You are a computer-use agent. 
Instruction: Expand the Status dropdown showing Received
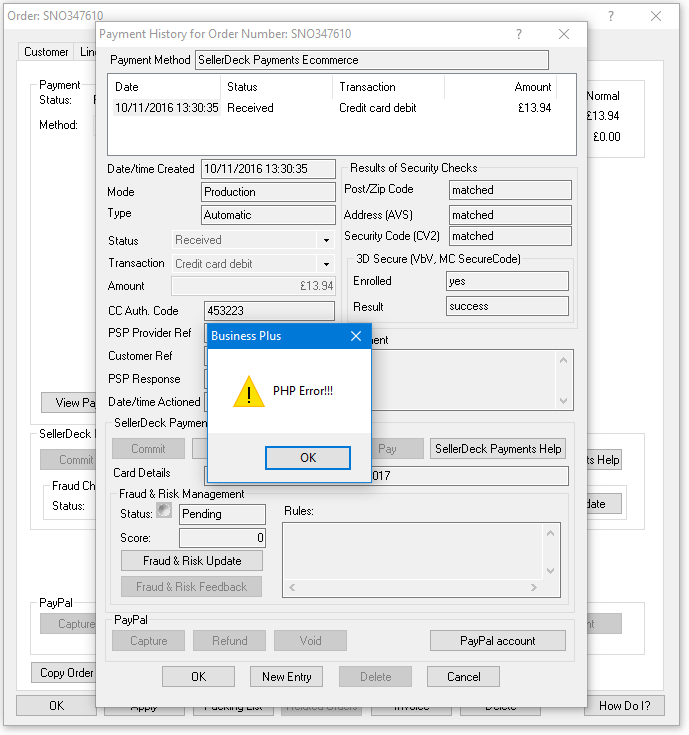(x=326, y=240)
